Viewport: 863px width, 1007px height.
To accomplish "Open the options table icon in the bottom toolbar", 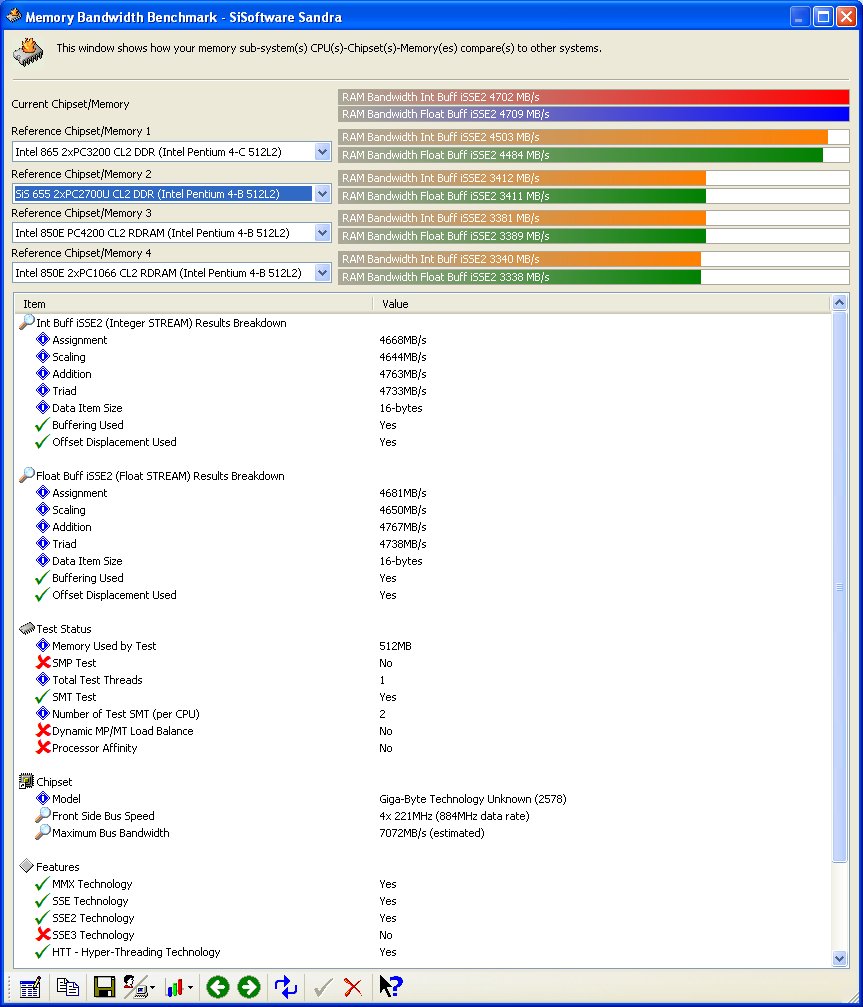I will tap(30, 987).
